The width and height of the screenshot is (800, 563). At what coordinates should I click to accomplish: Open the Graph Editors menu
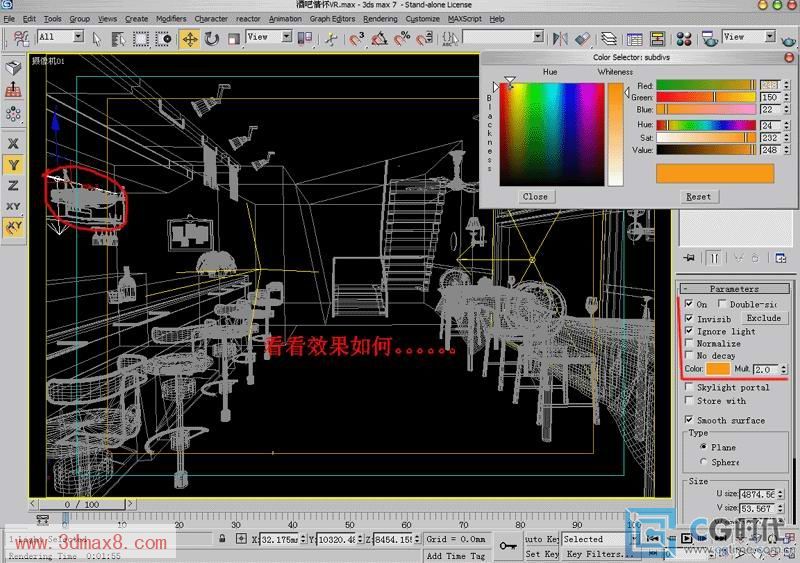click(332, 19)
